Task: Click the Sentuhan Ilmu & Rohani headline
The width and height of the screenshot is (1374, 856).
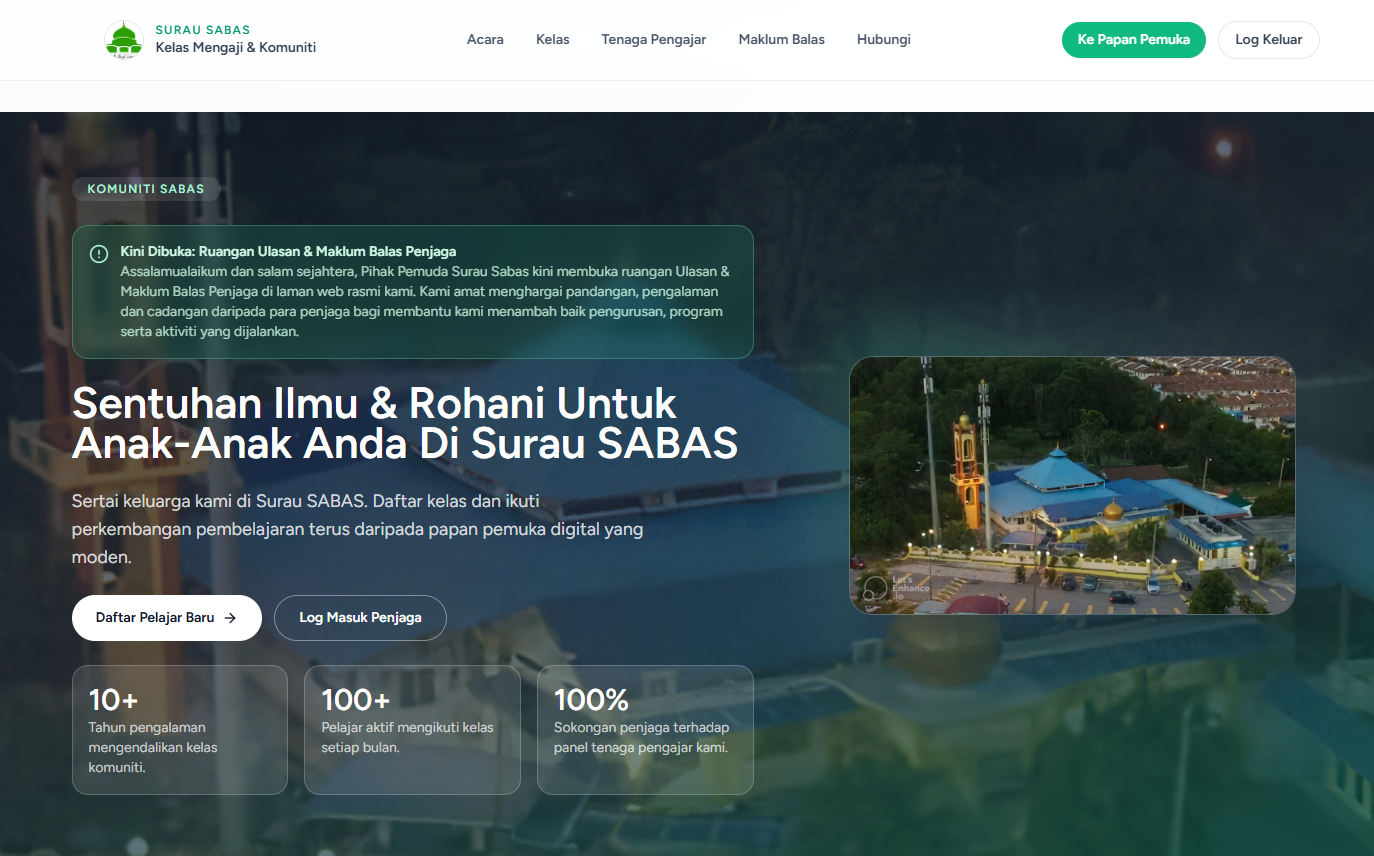Action: point(404,423)
